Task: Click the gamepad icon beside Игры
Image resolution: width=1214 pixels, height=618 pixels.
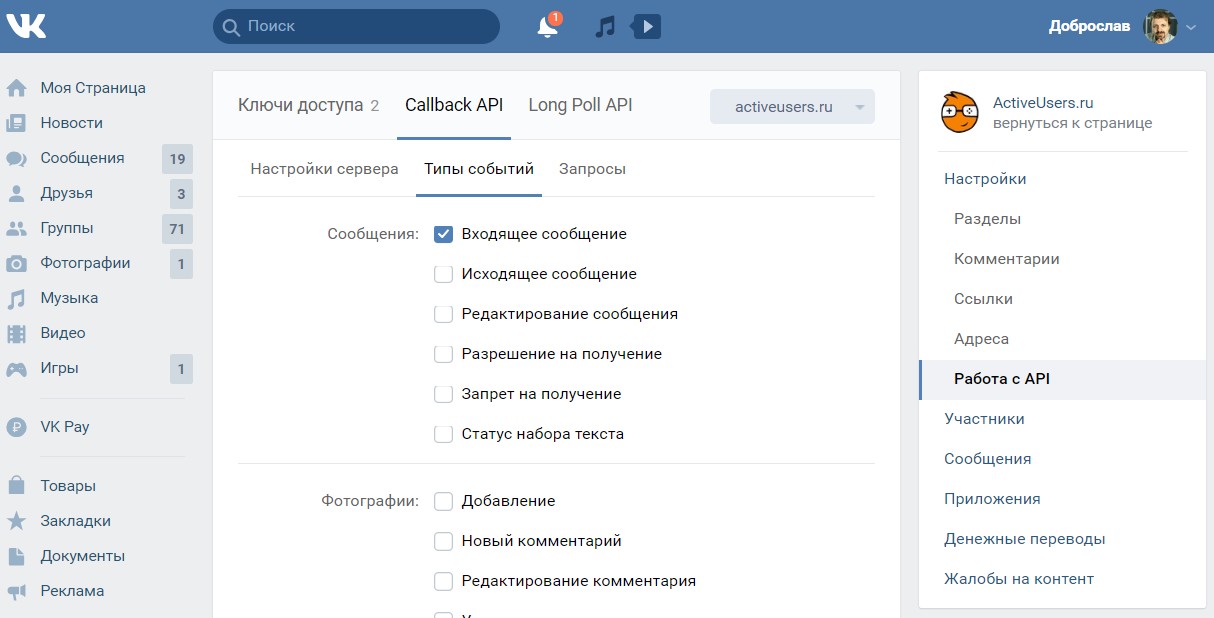Action: pos(17,368)
